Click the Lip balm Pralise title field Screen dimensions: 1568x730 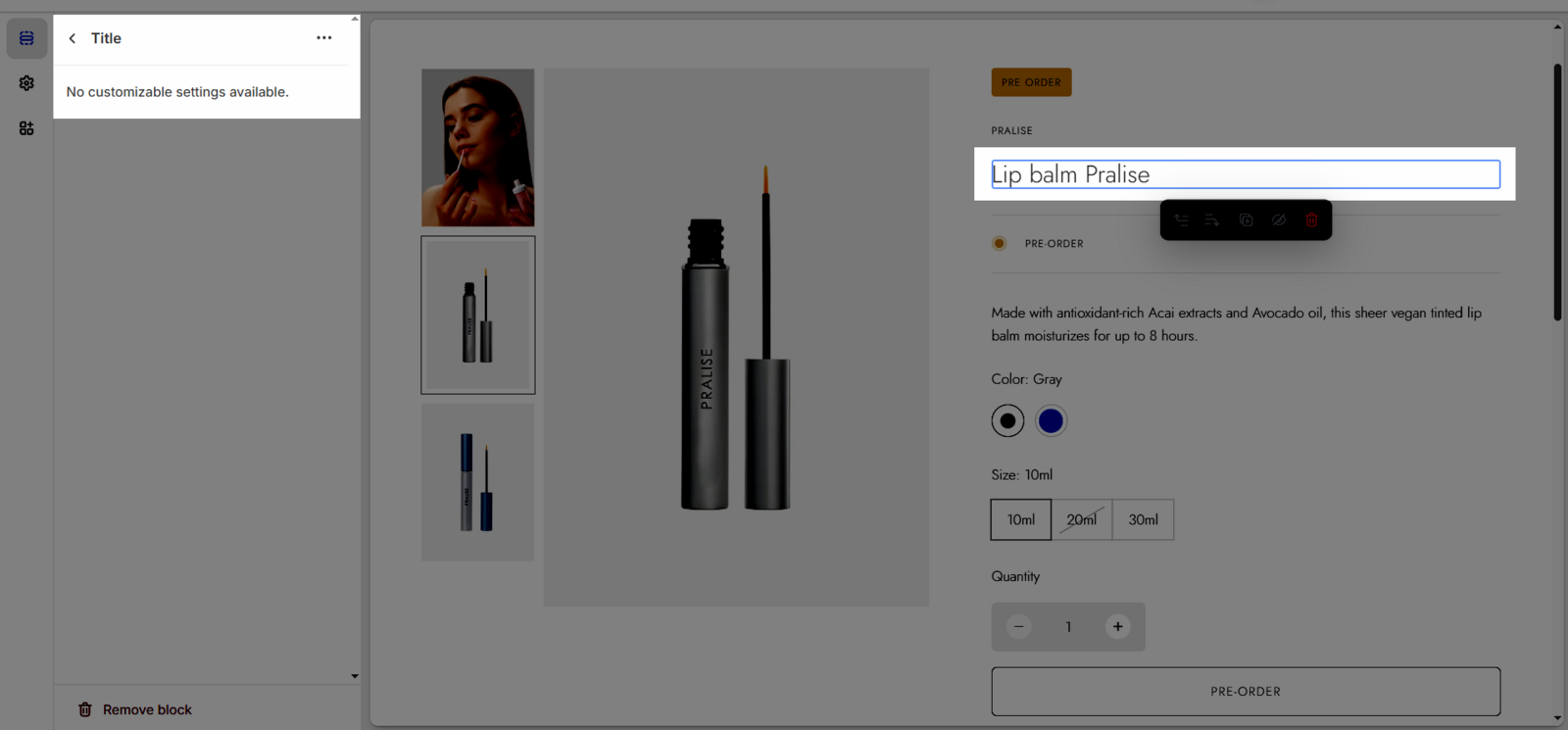pyautogui.click(x=1245, y=174)
